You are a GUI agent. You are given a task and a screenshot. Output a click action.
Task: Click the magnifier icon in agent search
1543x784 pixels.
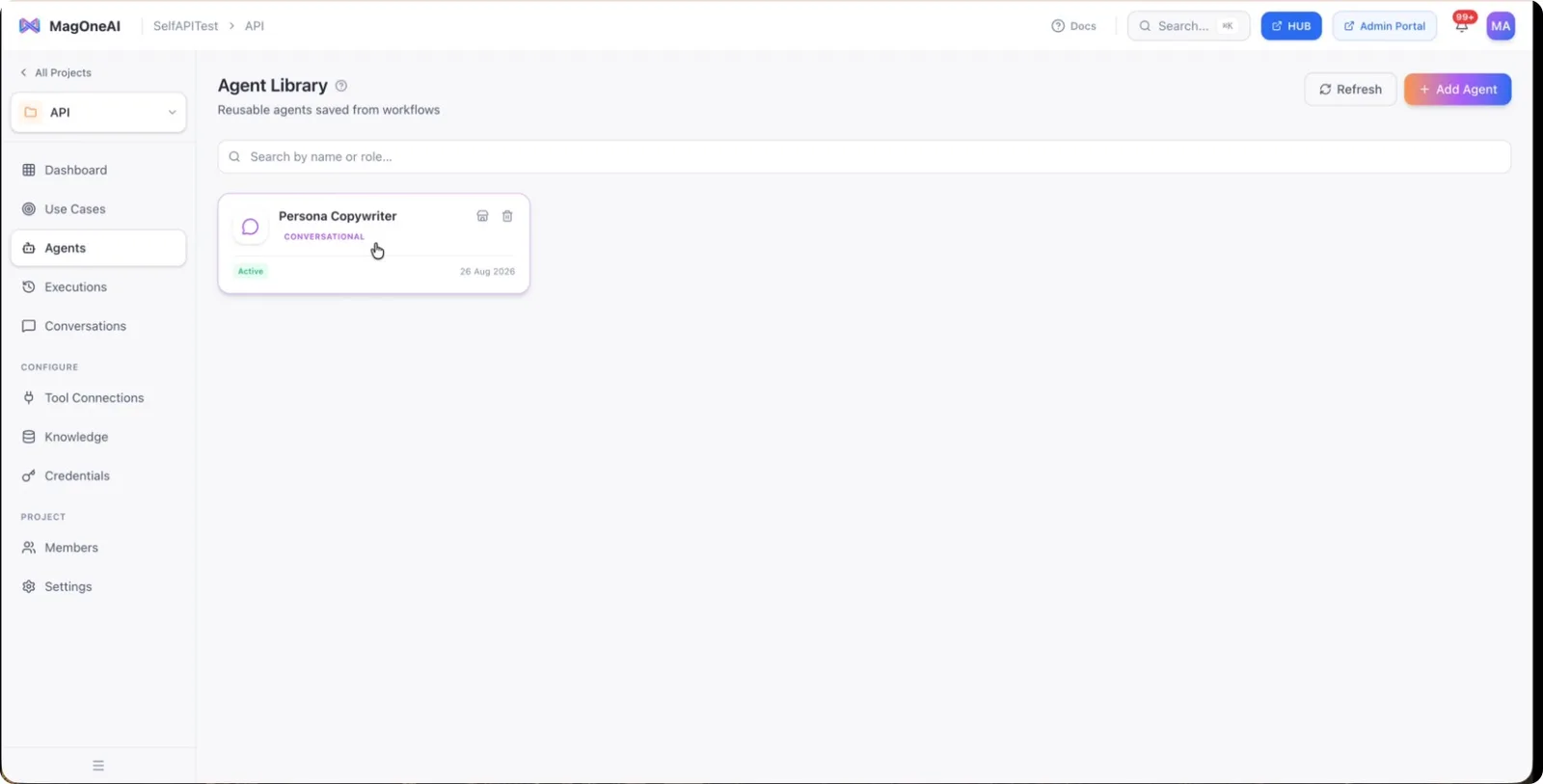tap(234, 157)
